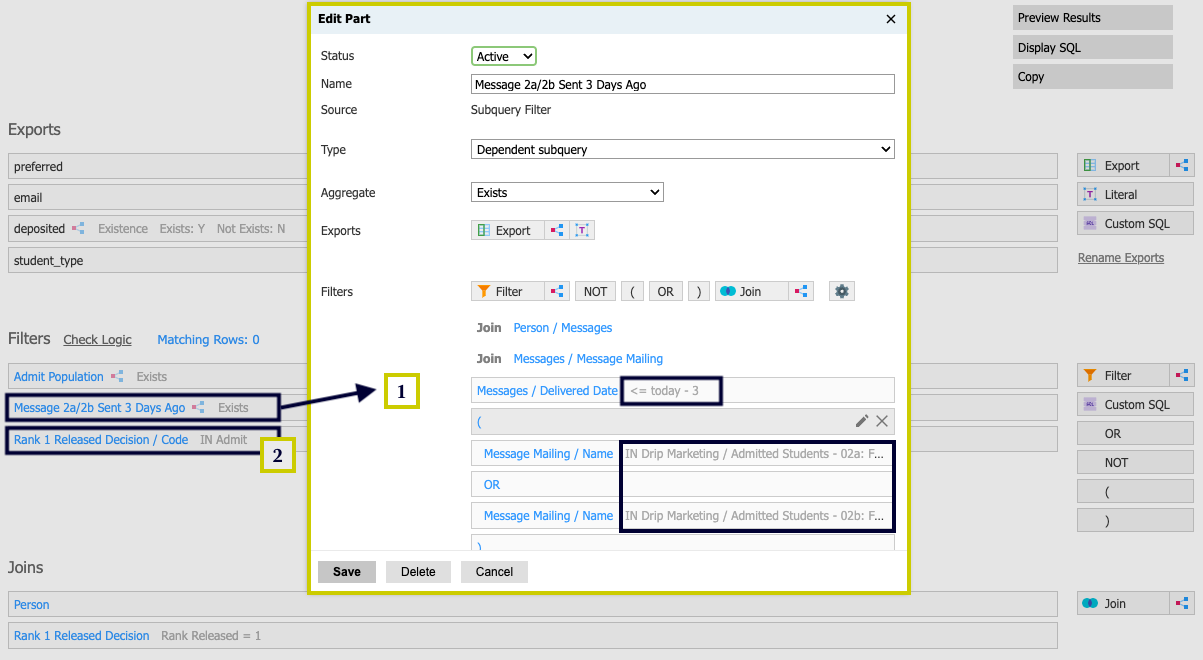Close the Edit Part dialog
Viewport: 1203px width, 660px height.
tap(891, 19)
